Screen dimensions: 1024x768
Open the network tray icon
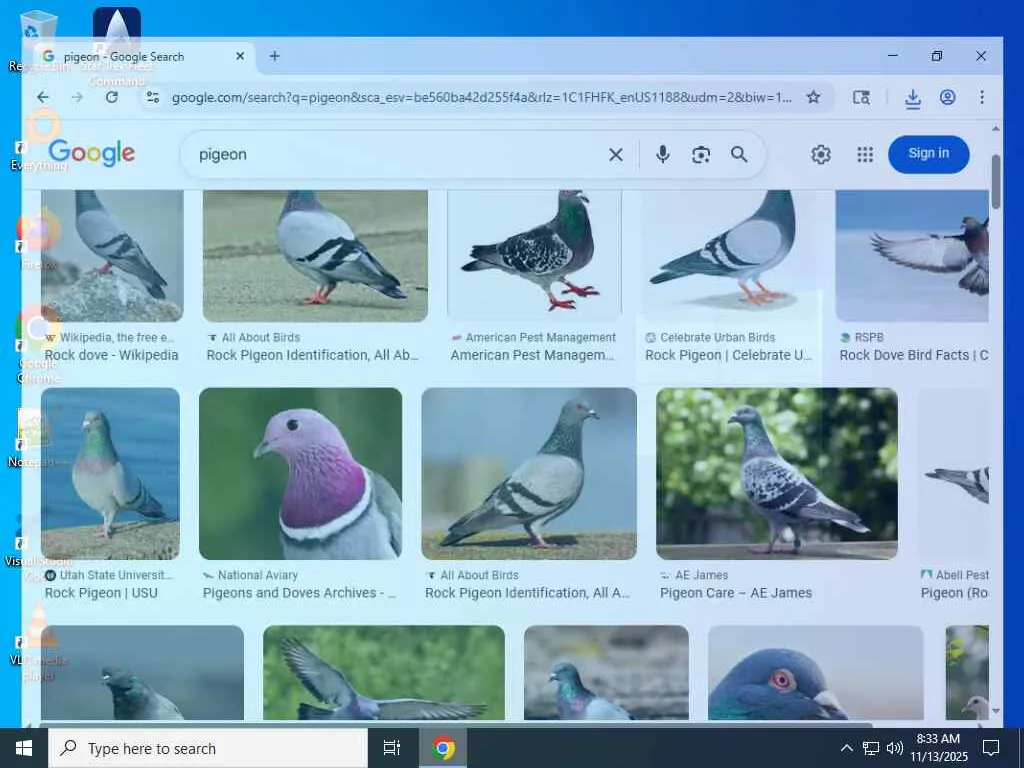pyautogui.click(x=871, y=748)
